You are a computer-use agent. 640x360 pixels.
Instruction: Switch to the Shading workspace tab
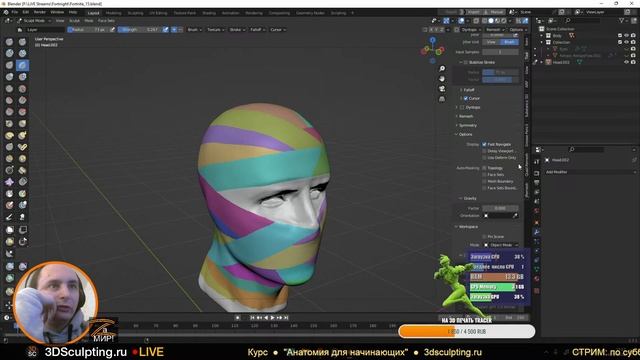(x=209, y=13)
